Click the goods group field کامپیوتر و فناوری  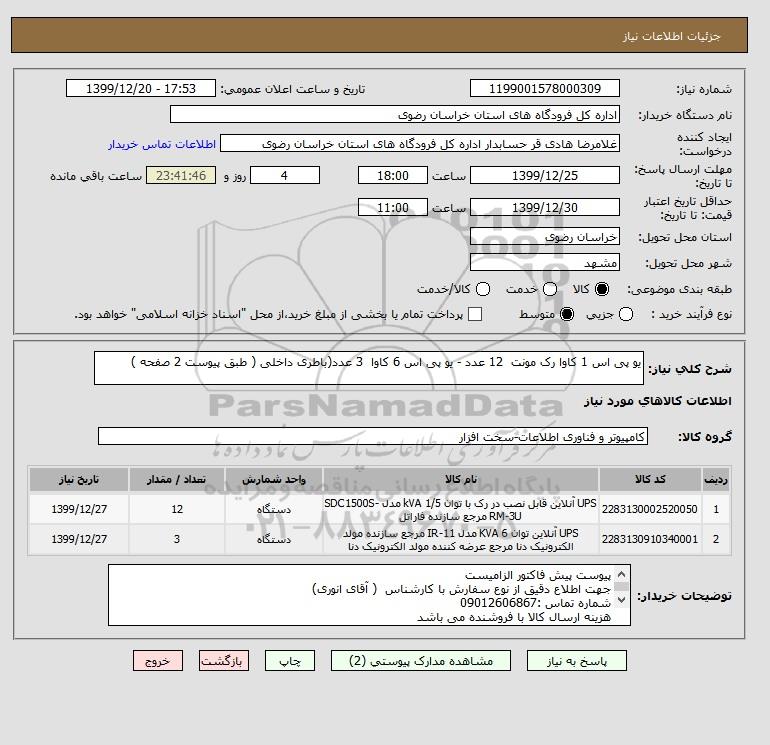tap(373, 436)
